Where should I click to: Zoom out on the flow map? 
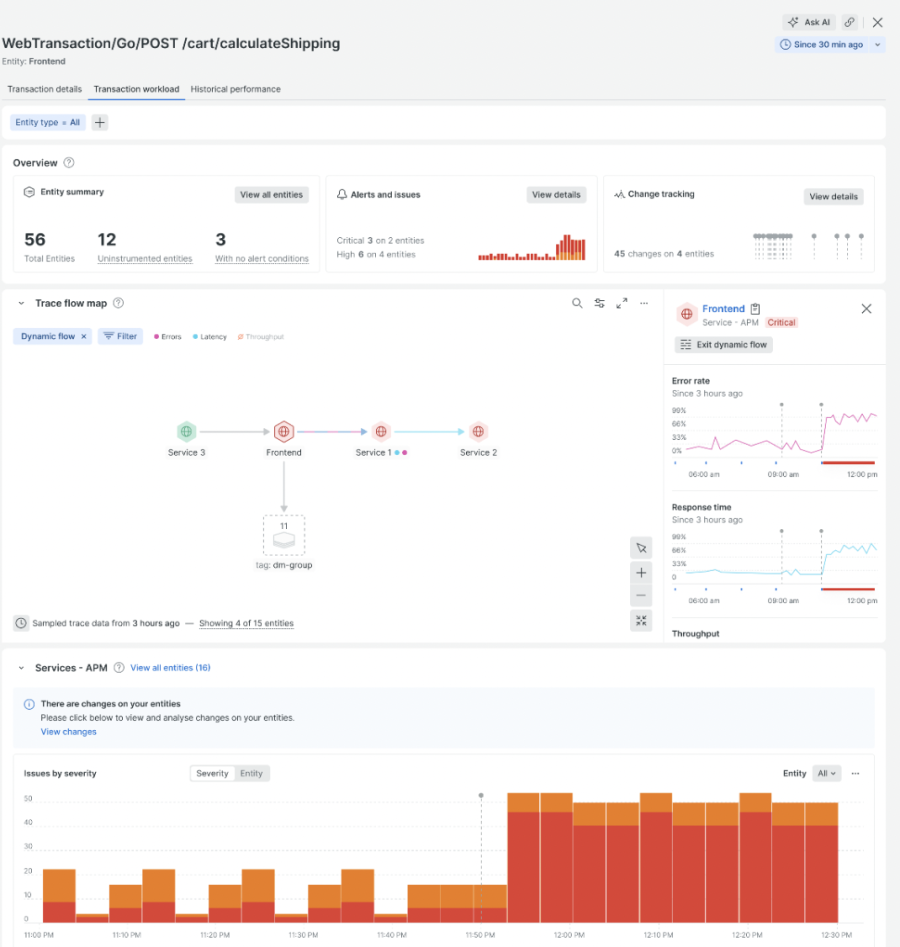(x=641, y=596)
